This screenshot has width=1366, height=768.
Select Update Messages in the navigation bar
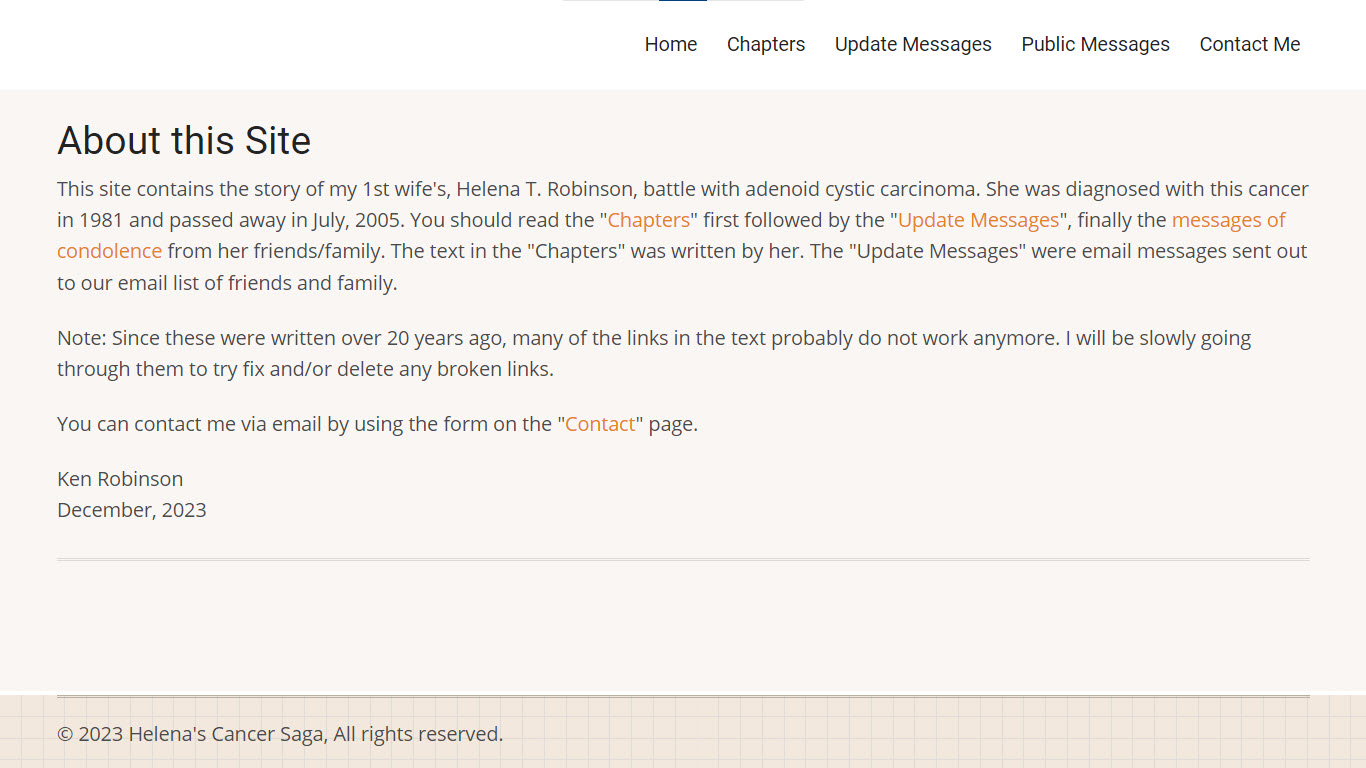(913, 44)
